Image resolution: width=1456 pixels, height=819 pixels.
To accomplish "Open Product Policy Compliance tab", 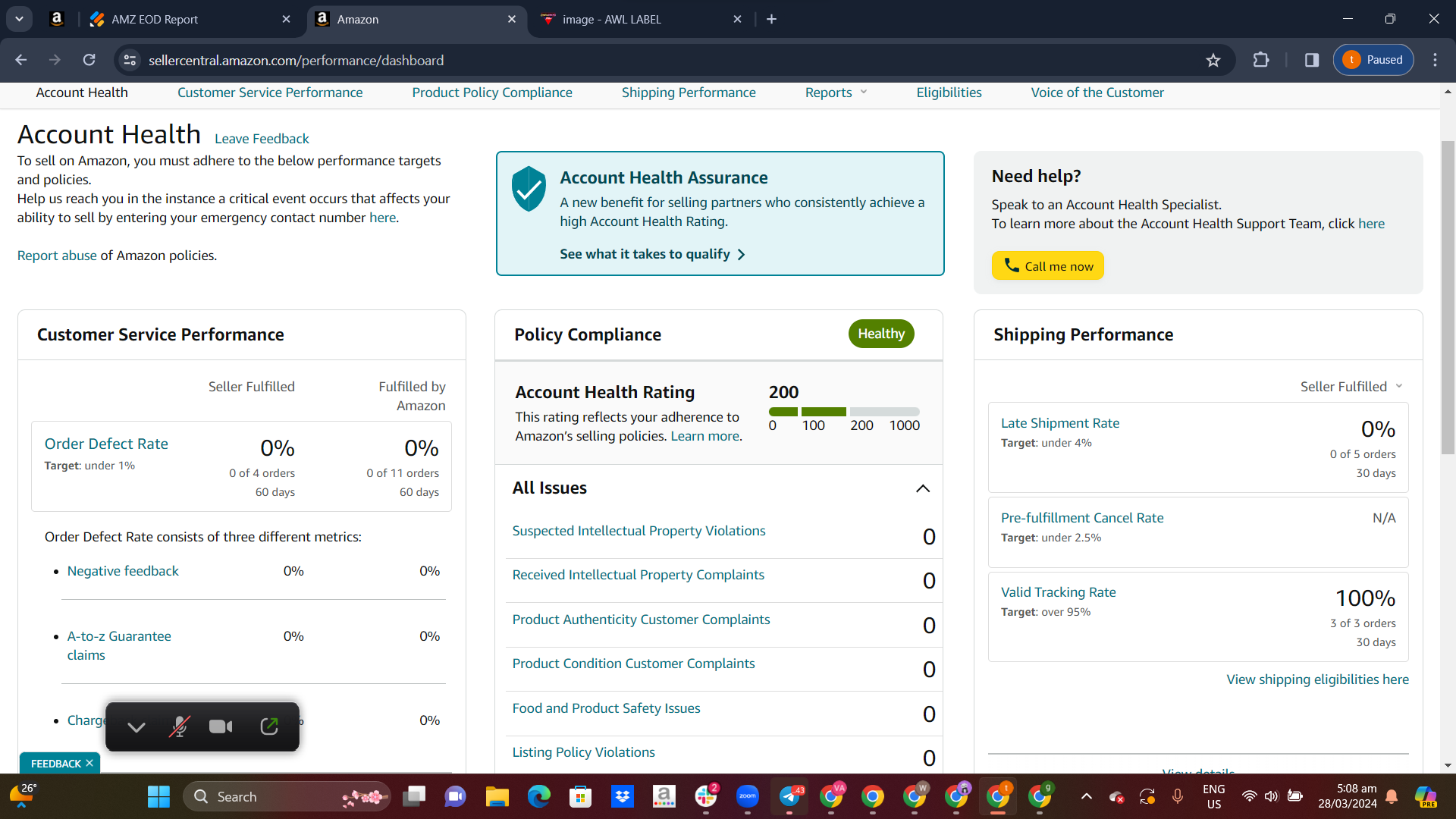I will (492, 93).
